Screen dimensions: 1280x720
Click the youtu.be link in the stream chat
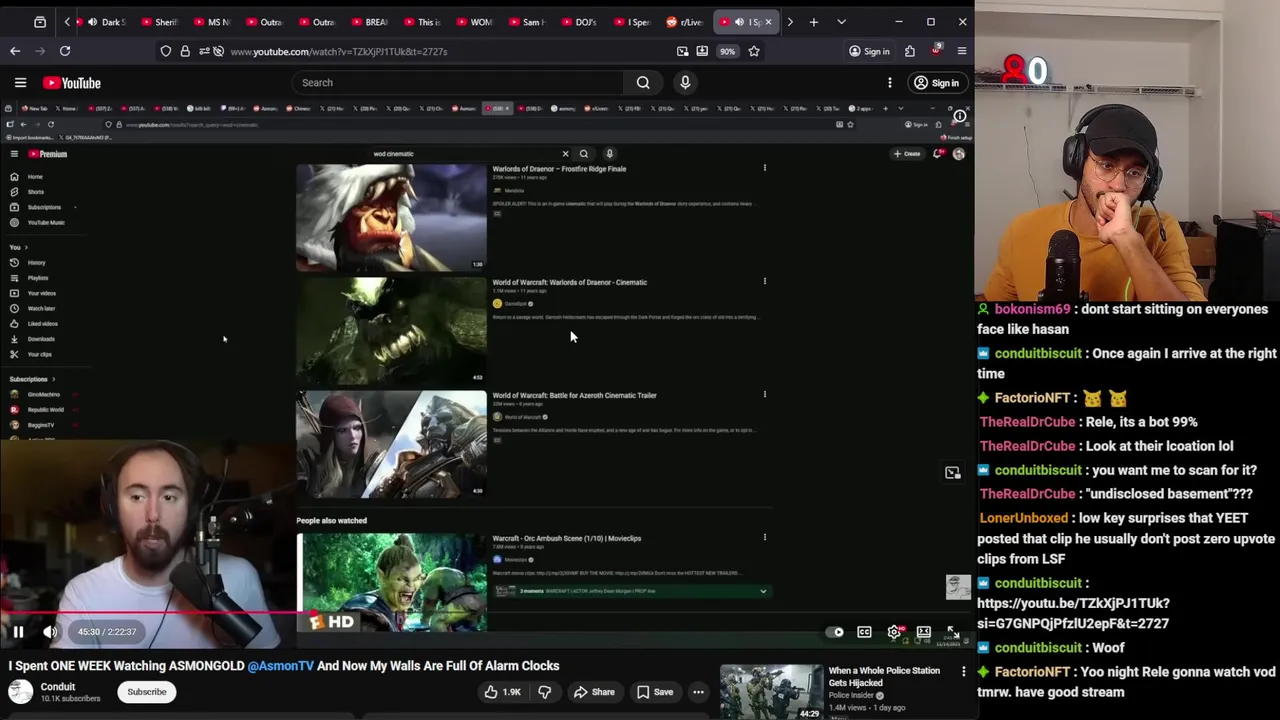(x=1073, y=613)
